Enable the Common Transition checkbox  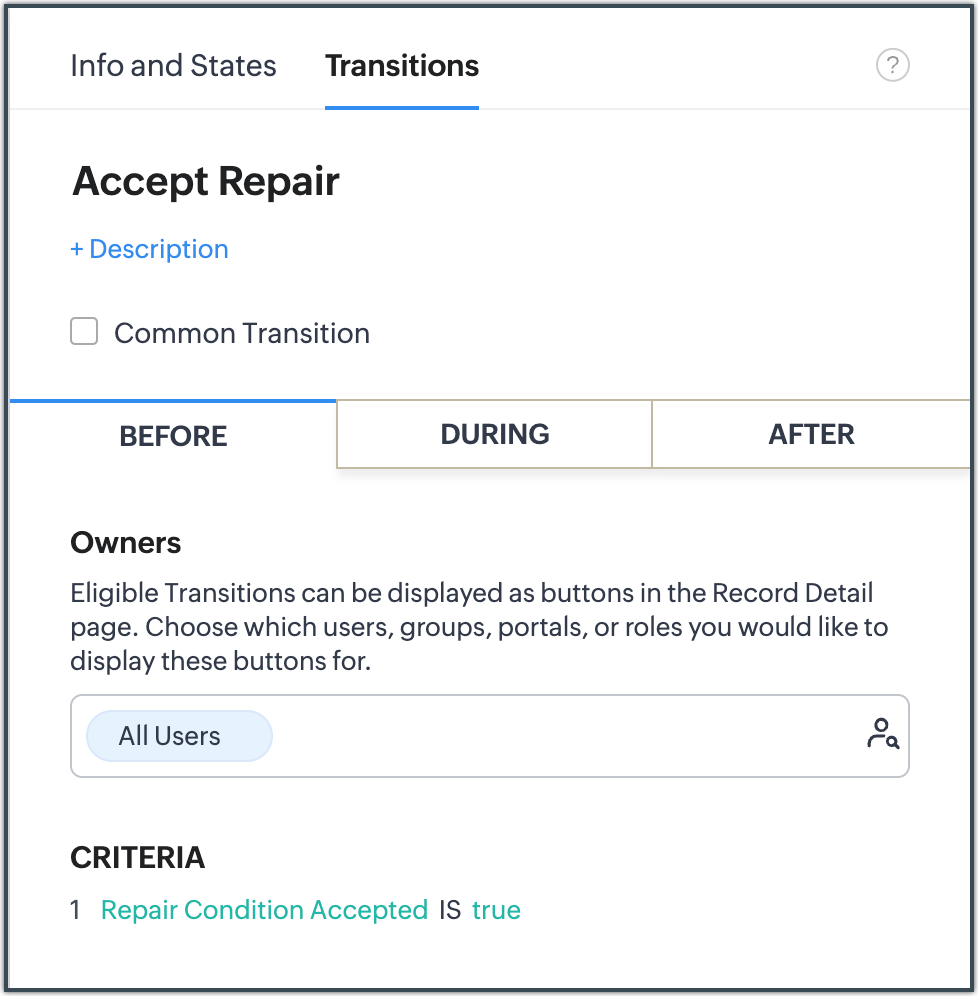(x=84, y=332)
